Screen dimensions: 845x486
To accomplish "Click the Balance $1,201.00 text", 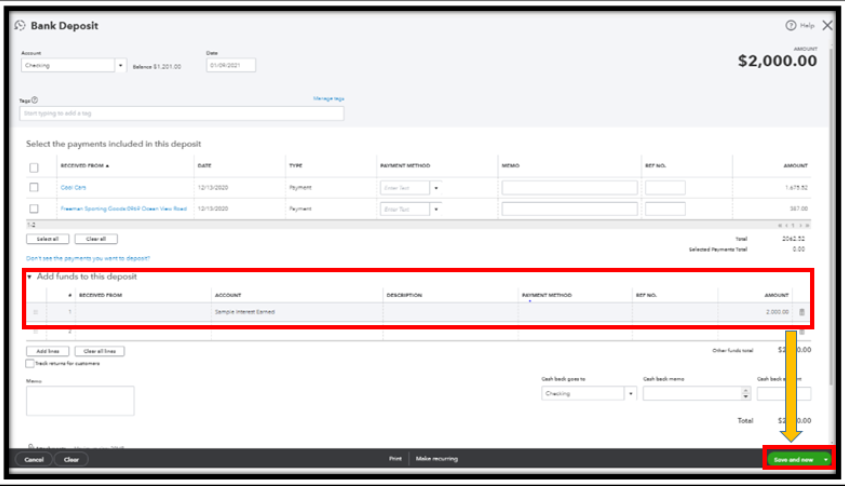I will [x=157, y=67].
